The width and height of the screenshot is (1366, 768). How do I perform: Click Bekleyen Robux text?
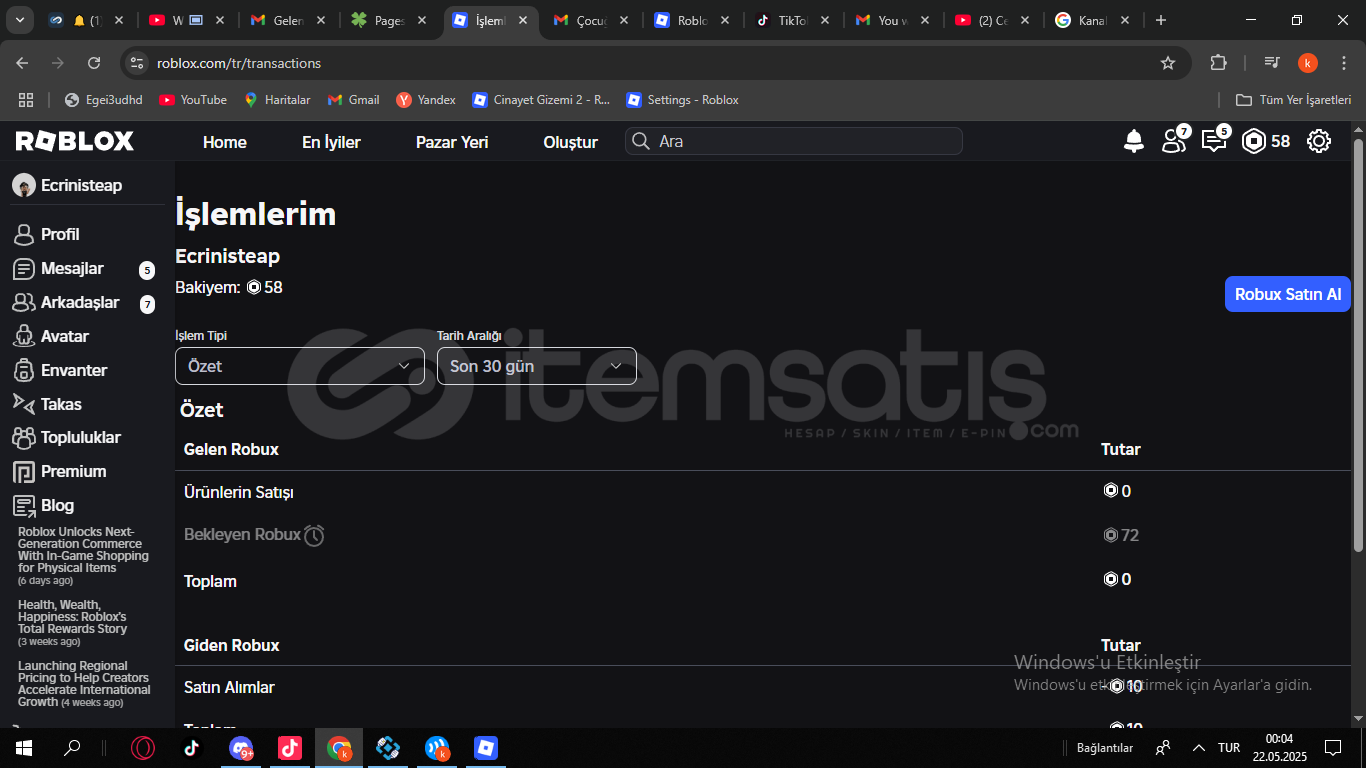[x=242, y=535]
